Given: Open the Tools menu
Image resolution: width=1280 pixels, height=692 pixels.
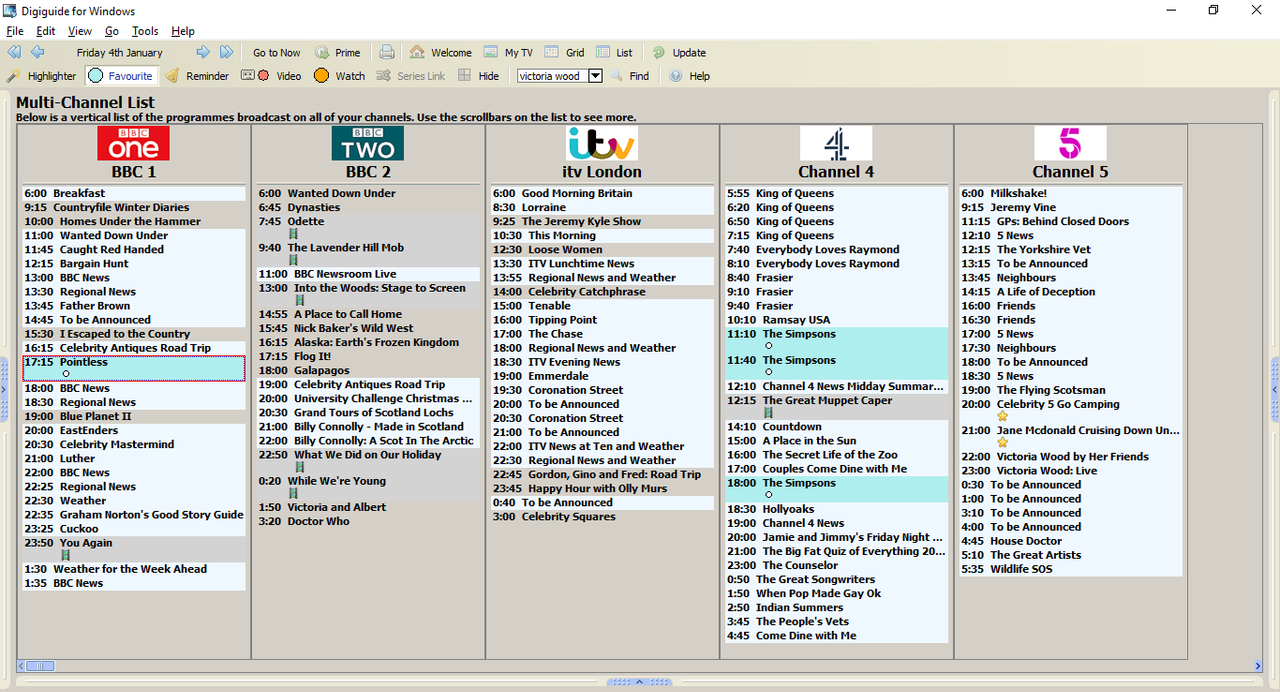Looking at the screenshot, I should 145,31.
